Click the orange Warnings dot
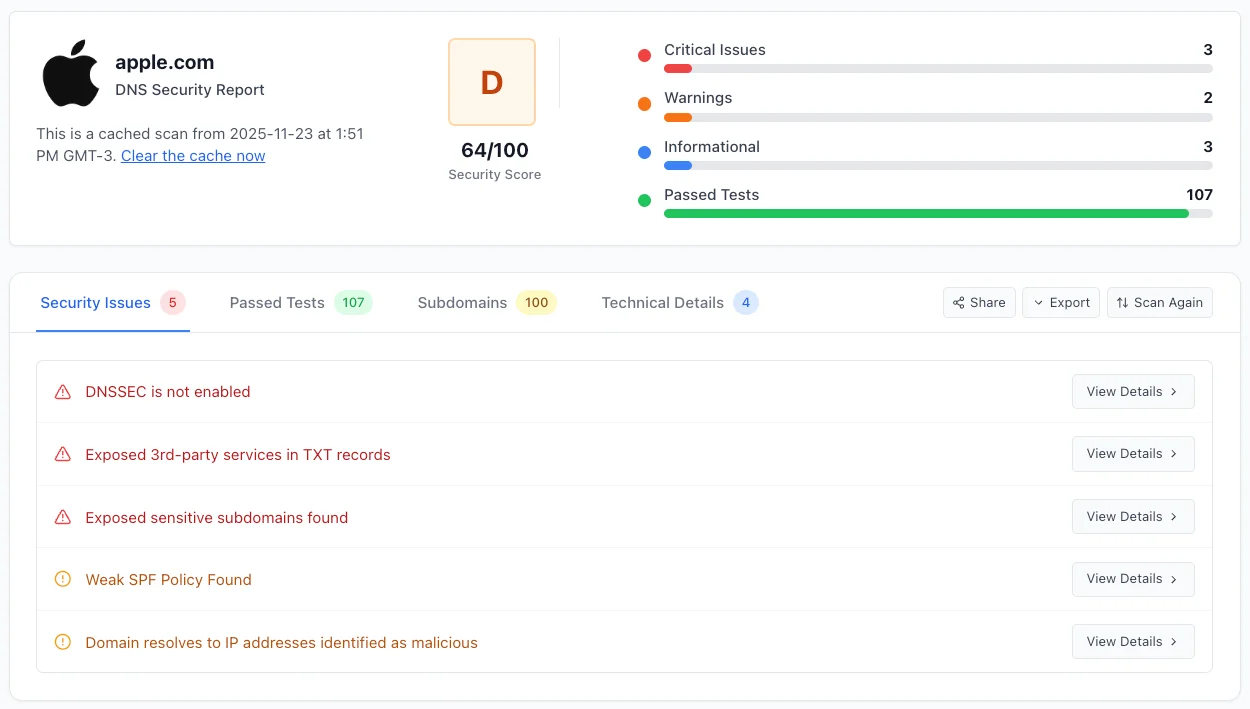Viewport: 1250px width, 709px height. (644, 103)
